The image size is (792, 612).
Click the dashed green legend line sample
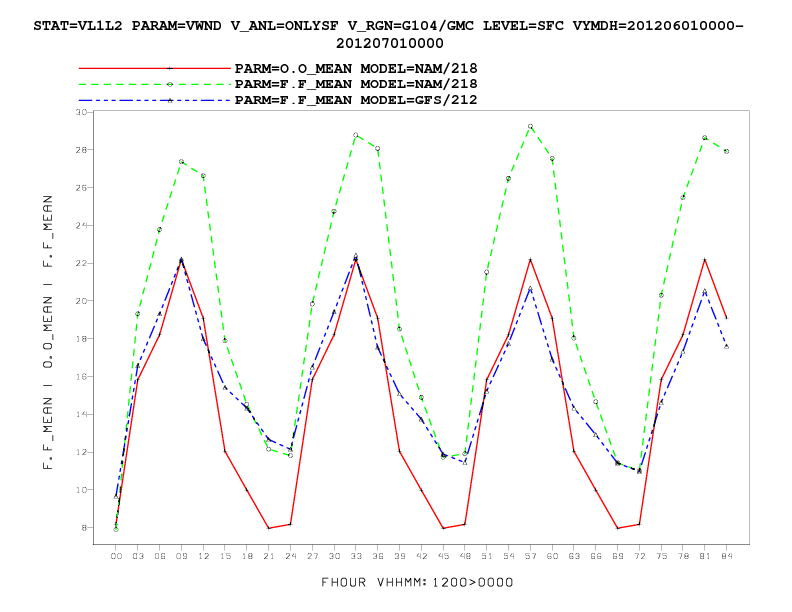[155, 84]
